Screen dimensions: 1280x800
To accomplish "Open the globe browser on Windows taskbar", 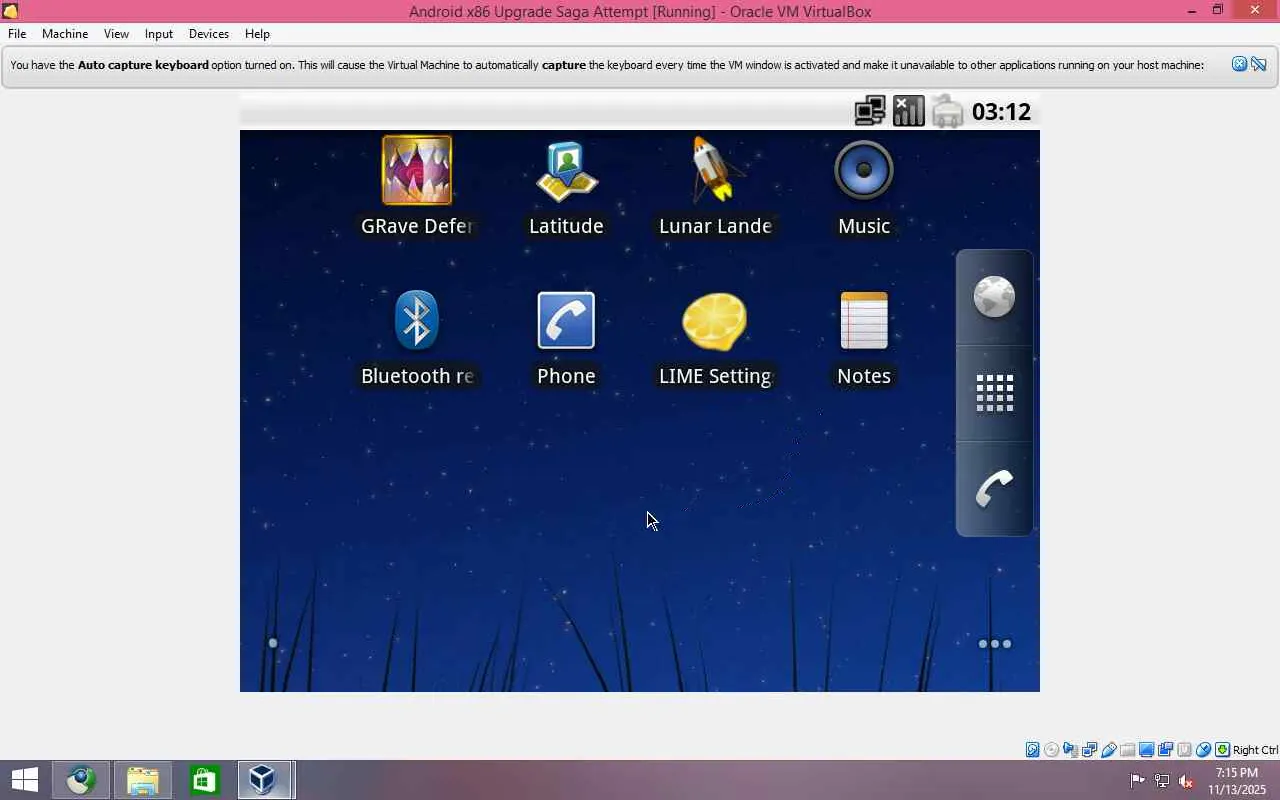I will point(82,780).
